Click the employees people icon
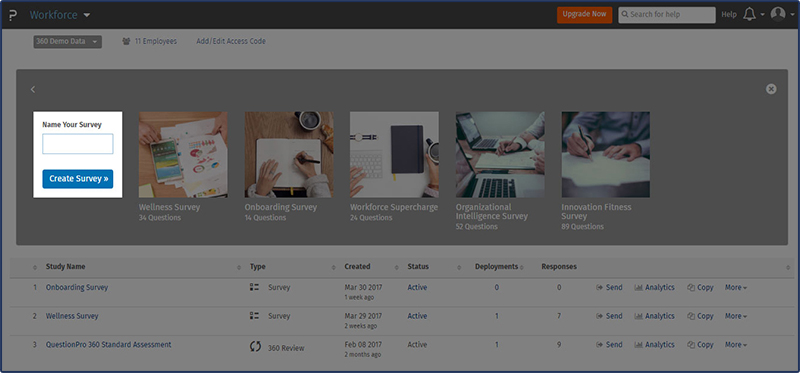Image resolution: width=800 pixels, height=373 pixels. [x=127, y=42]
